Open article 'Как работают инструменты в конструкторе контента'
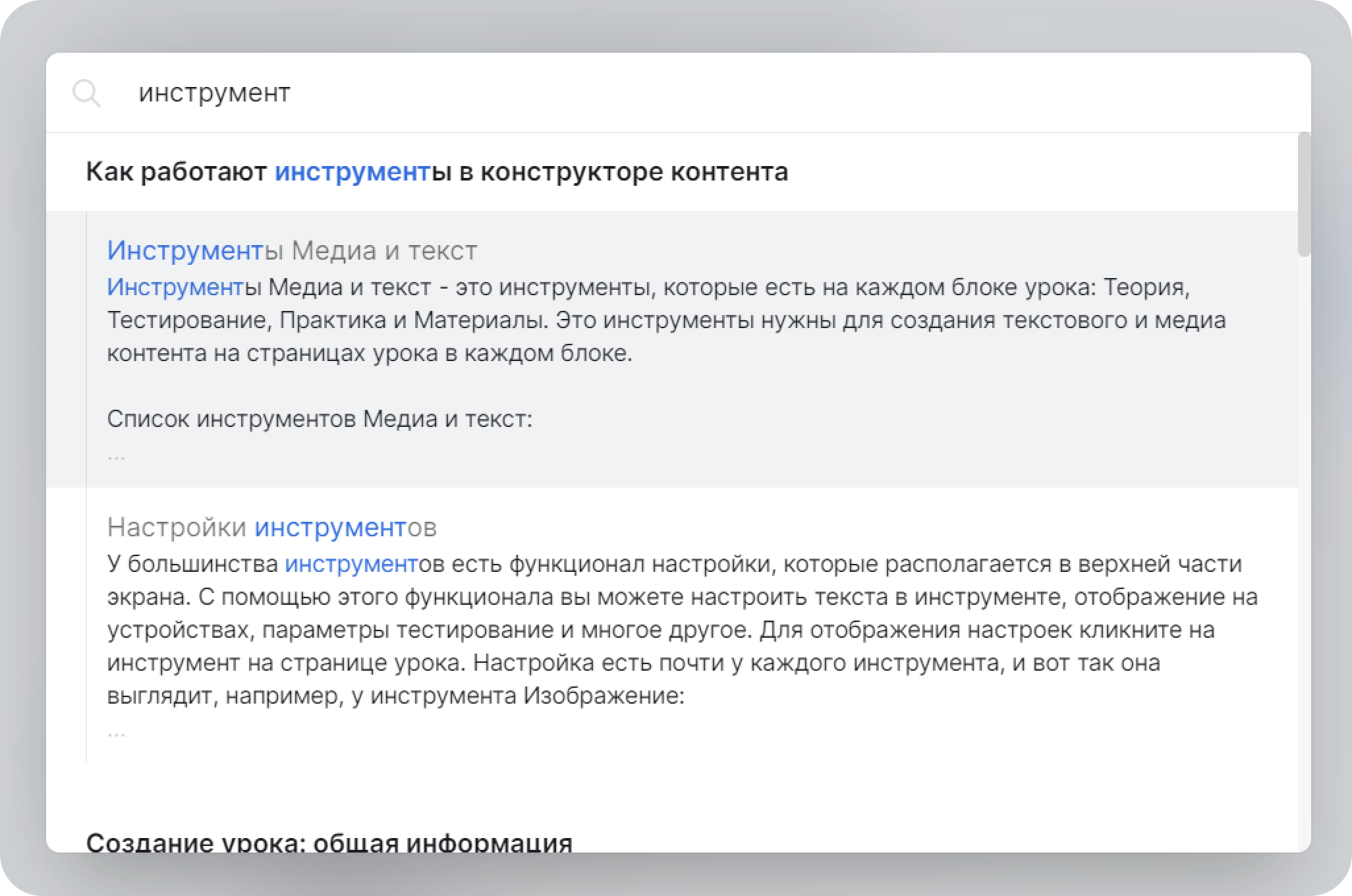This screenshot has width=1352, height=896. click(437, 172)
